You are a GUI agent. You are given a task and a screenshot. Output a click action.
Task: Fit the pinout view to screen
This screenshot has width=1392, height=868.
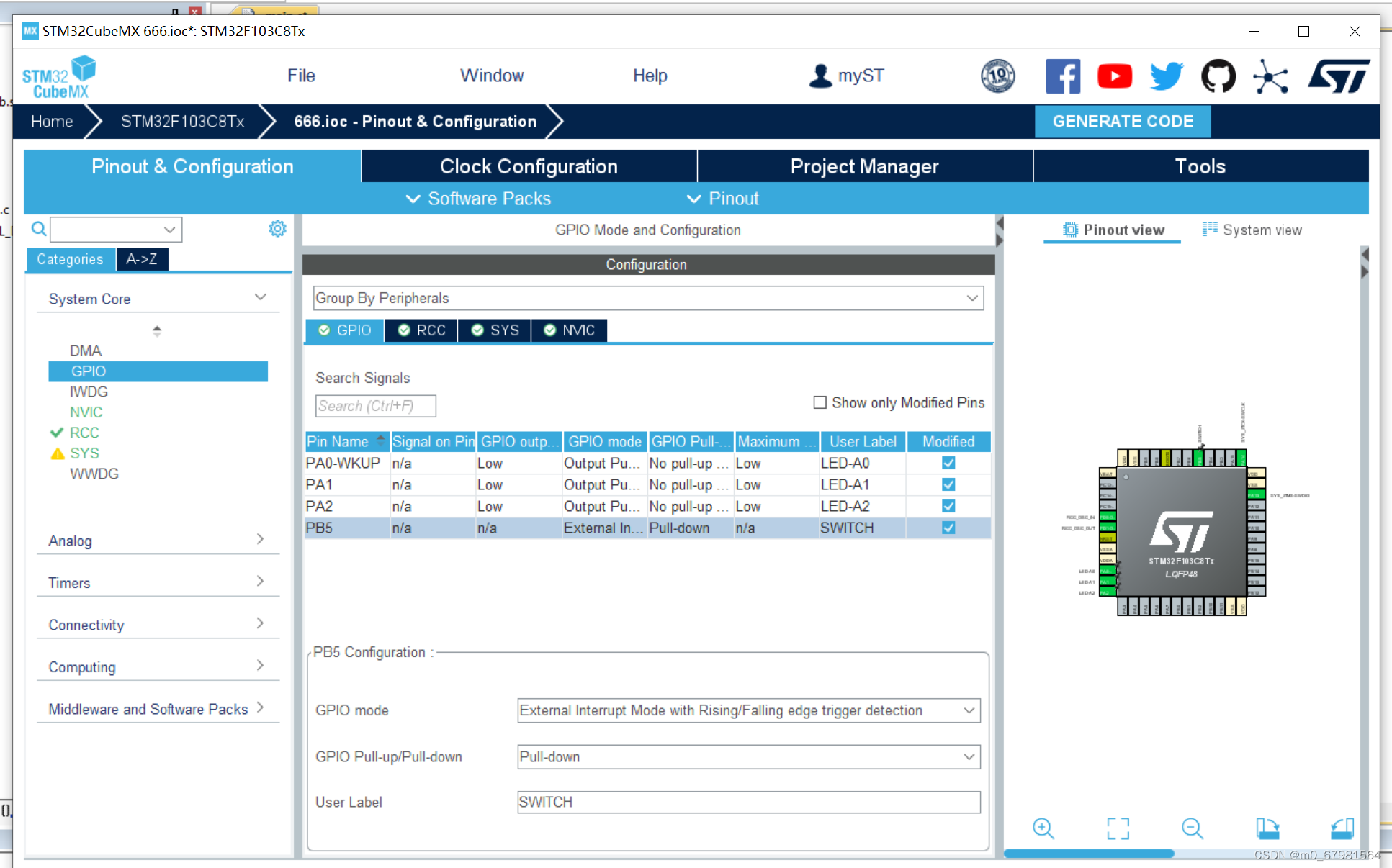click(x=1118, y=828)
